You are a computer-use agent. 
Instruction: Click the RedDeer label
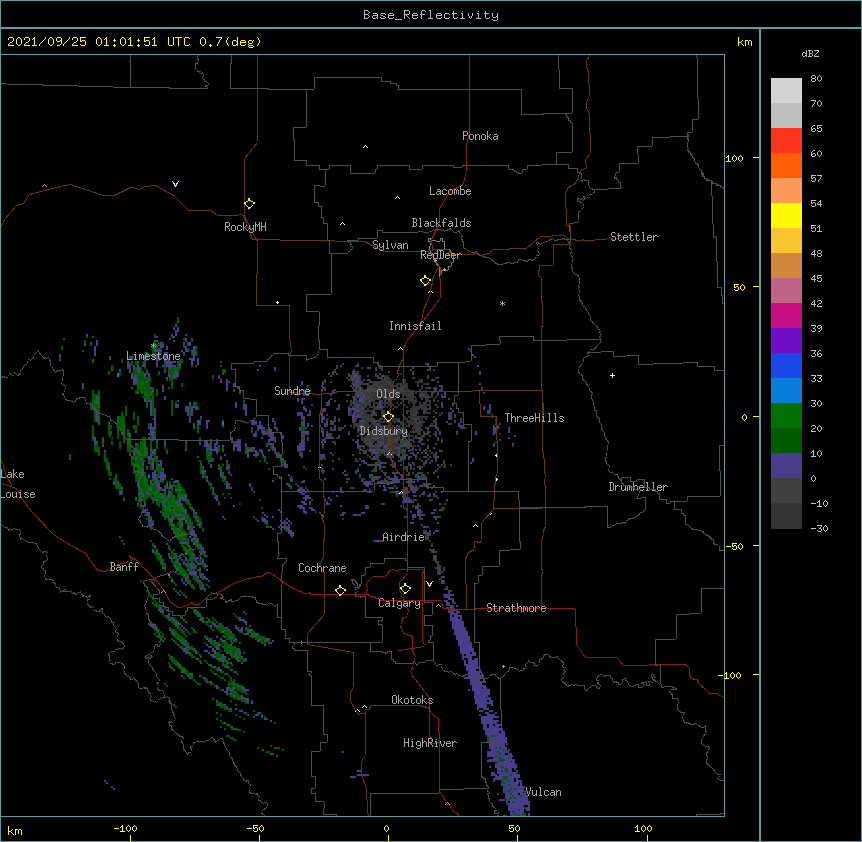[440, 255]
